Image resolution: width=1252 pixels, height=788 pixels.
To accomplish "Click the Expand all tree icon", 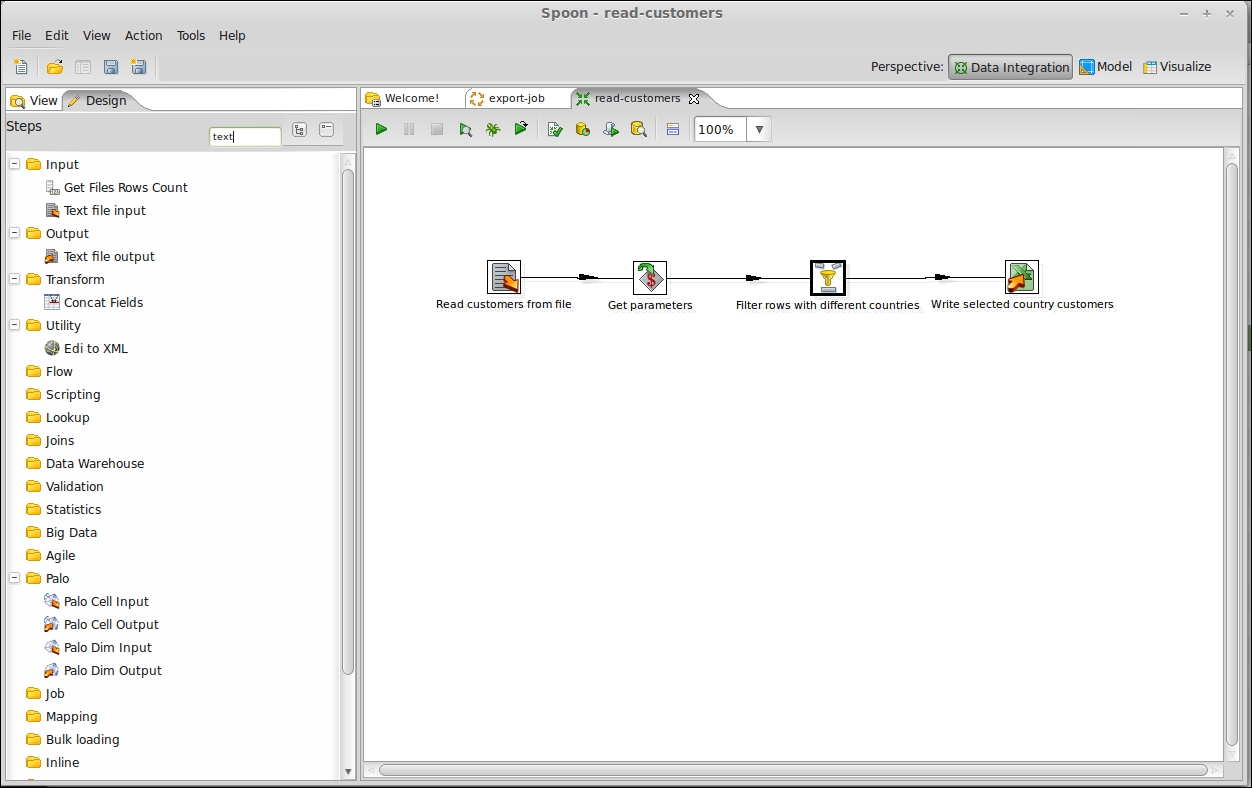I will point(299,130).
